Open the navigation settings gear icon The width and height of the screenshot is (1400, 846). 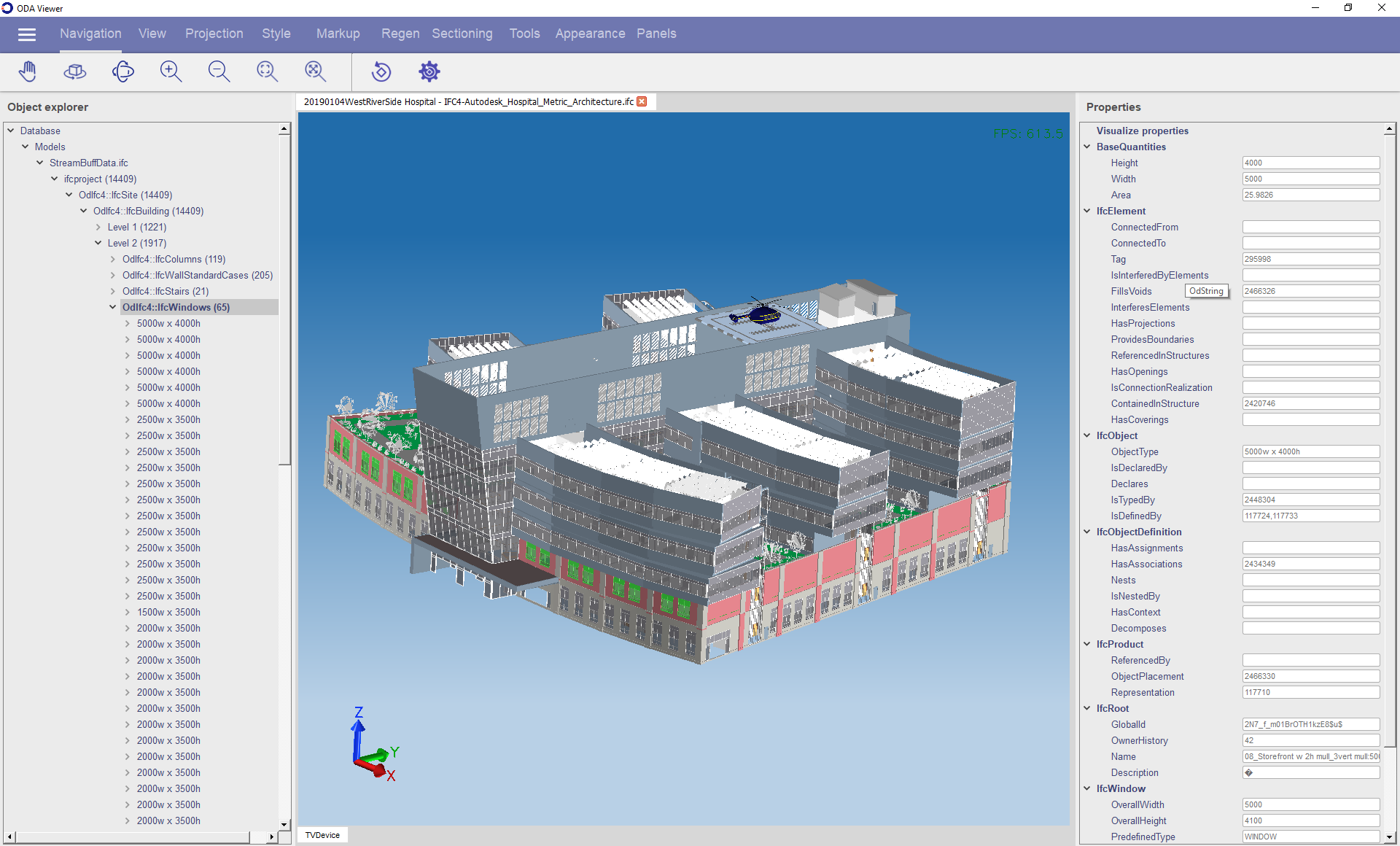(429, 71)
